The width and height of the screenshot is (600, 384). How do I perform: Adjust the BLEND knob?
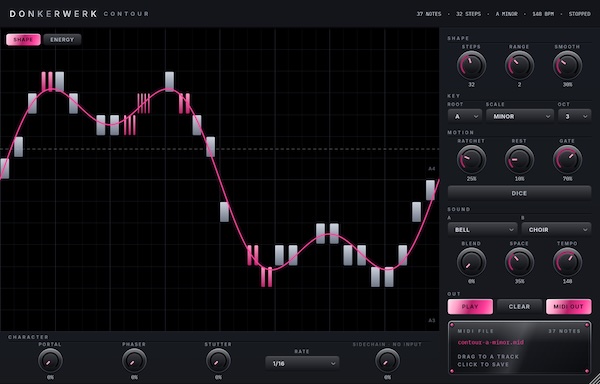pyautogui.click(x=471, y=262)
